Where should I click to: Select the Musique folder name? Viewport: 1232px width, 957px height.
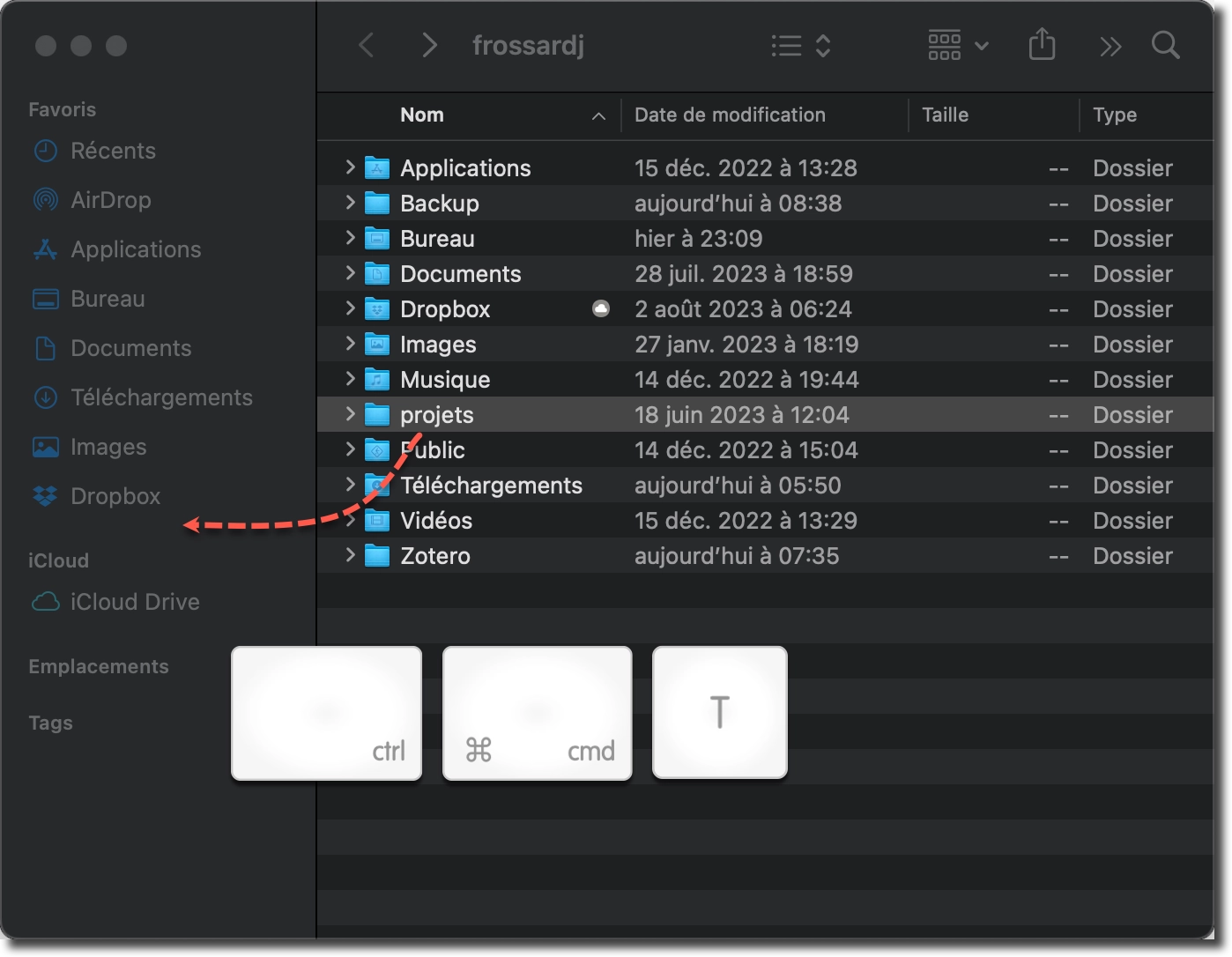pyautogui.click(x=445, y=380)
